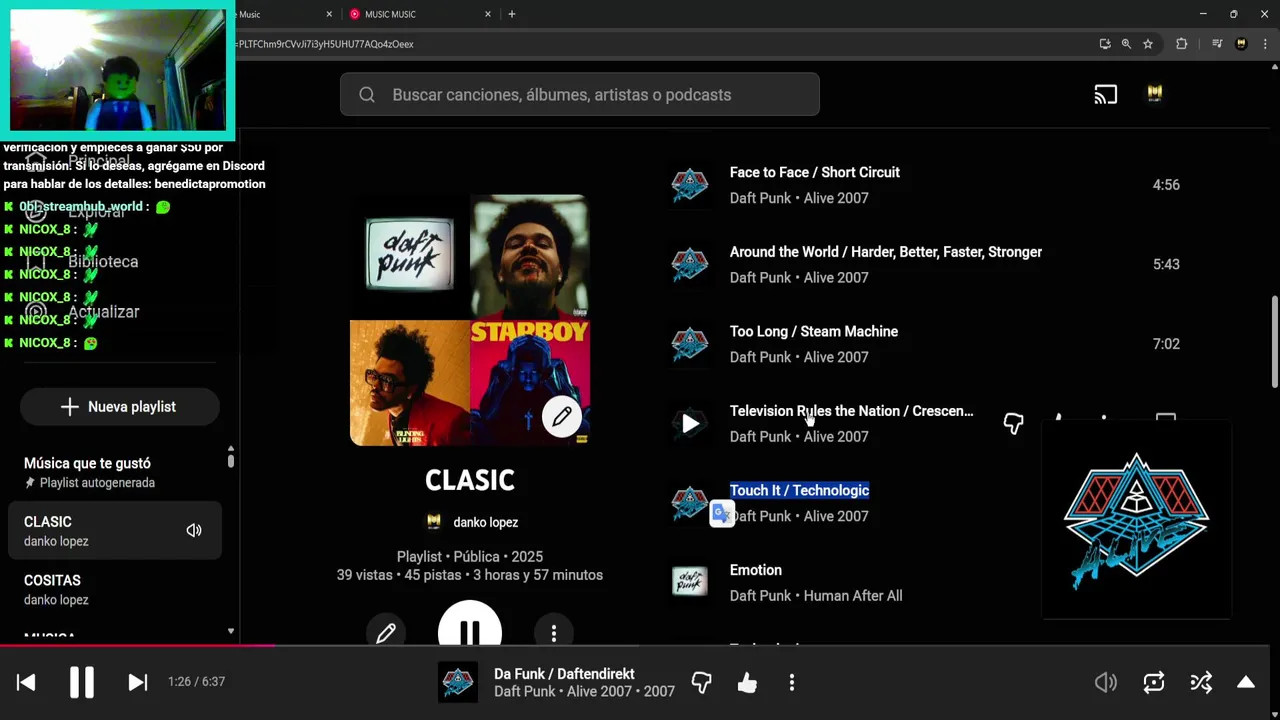Open playlist three-dot options menu

point(553,633)
